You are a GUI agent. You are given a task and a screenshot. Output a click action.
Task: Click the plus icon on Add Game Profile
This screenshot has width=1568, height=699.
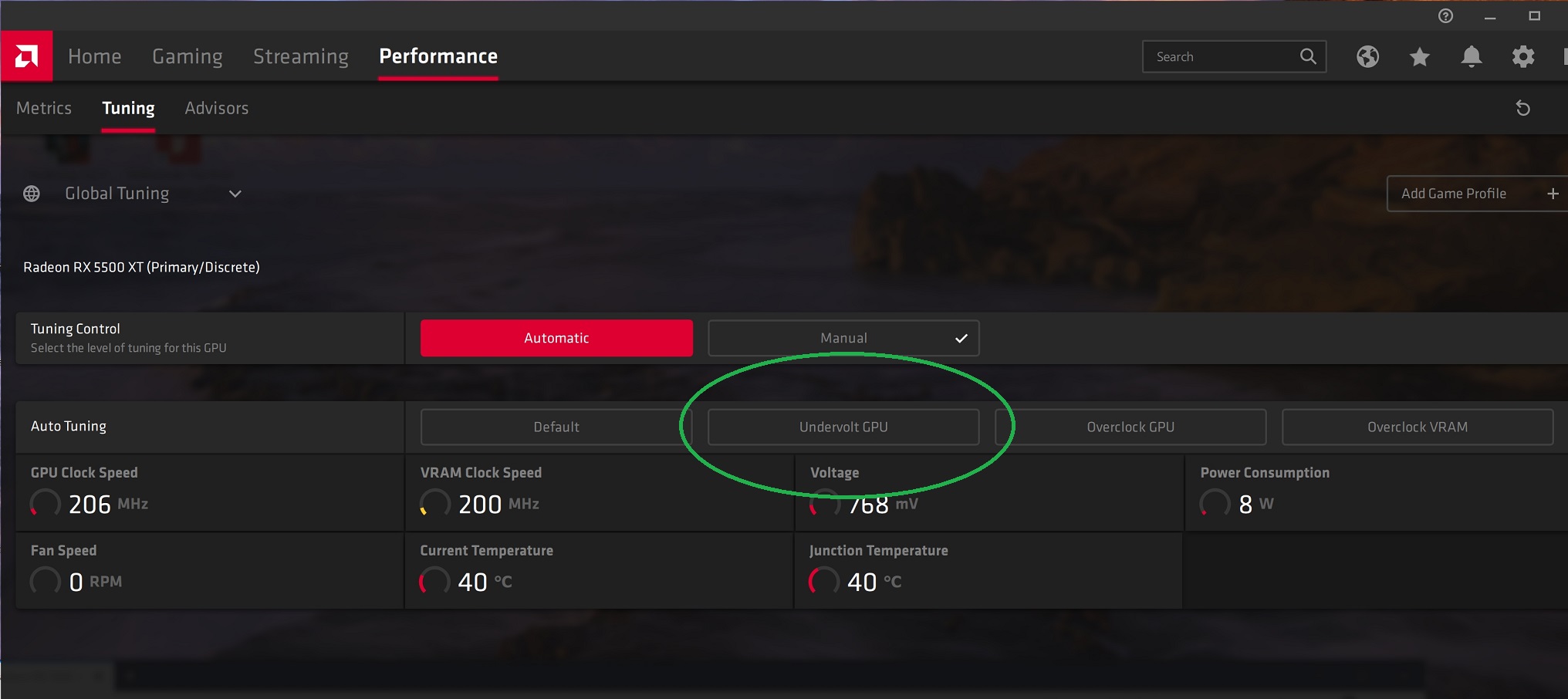[1553, 194]
